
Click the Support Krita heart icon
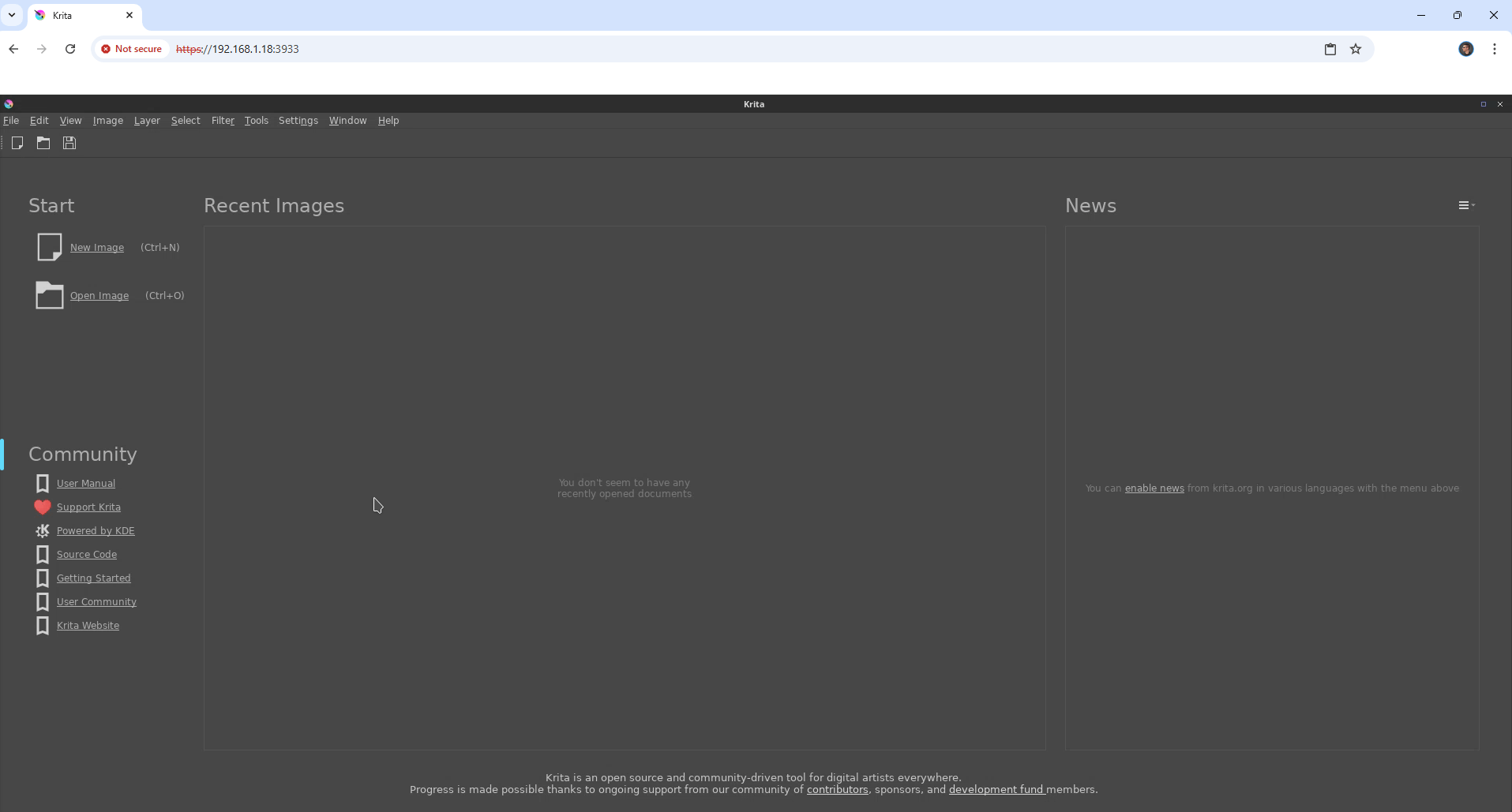[43, 507]
